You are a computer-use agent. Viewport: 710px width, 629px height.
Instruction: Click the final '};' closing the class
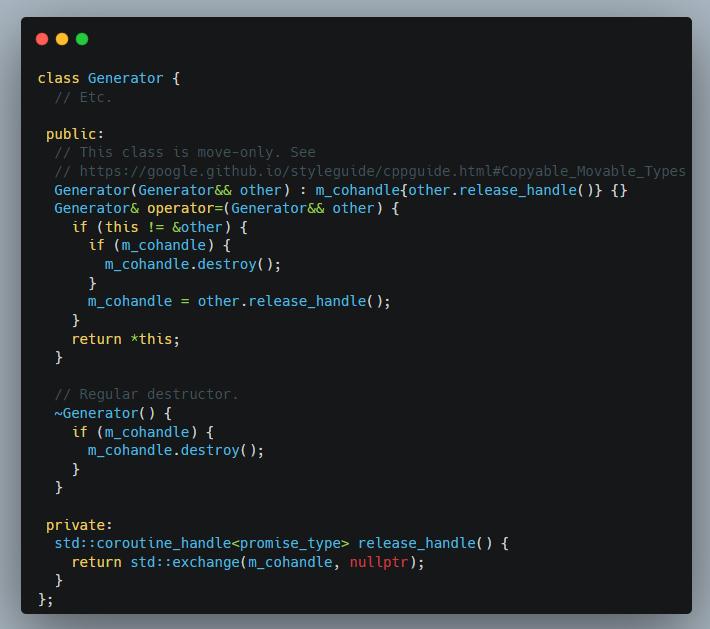click(46, 600)
